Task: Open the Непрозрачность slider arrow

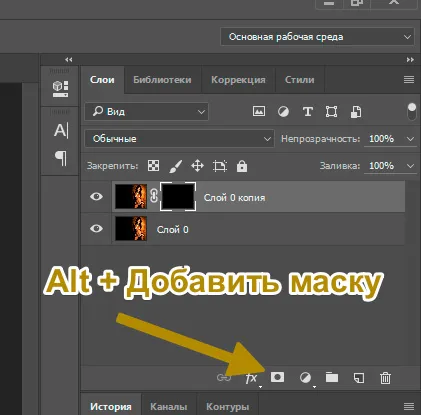Action: point(410,139)
